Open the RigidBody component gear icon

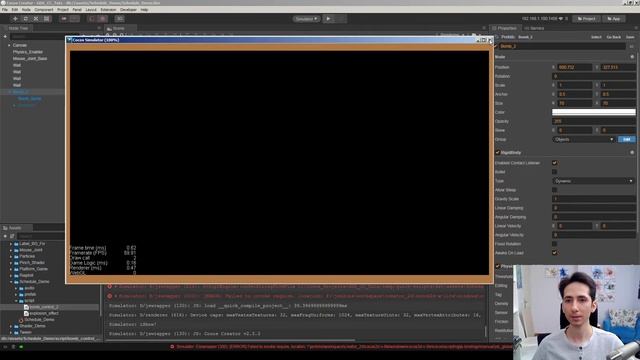(632, 152)
